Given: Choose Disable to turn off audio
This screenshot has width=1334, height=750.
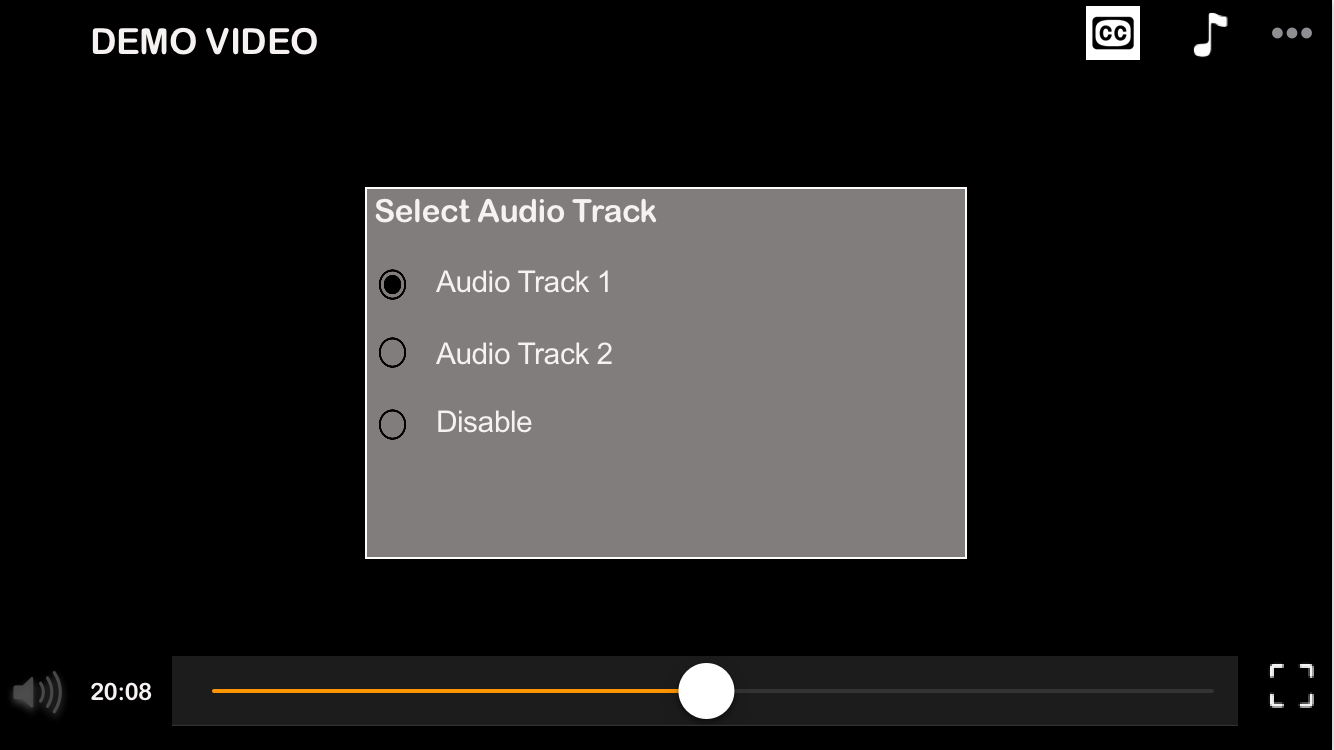Looking at the screenshot, I should pos(393,424).
